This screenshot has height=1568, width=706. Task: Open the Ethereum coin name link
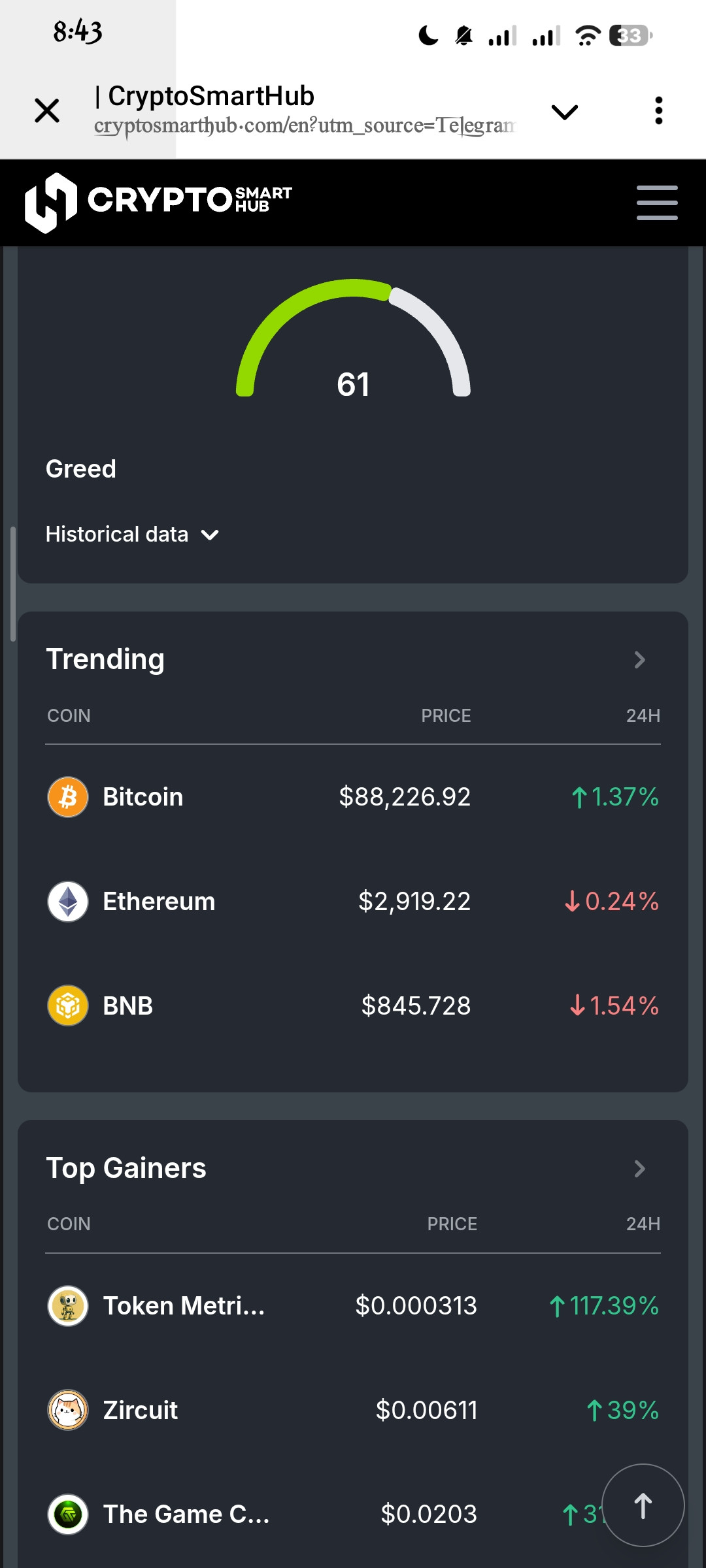click(159, 902)
